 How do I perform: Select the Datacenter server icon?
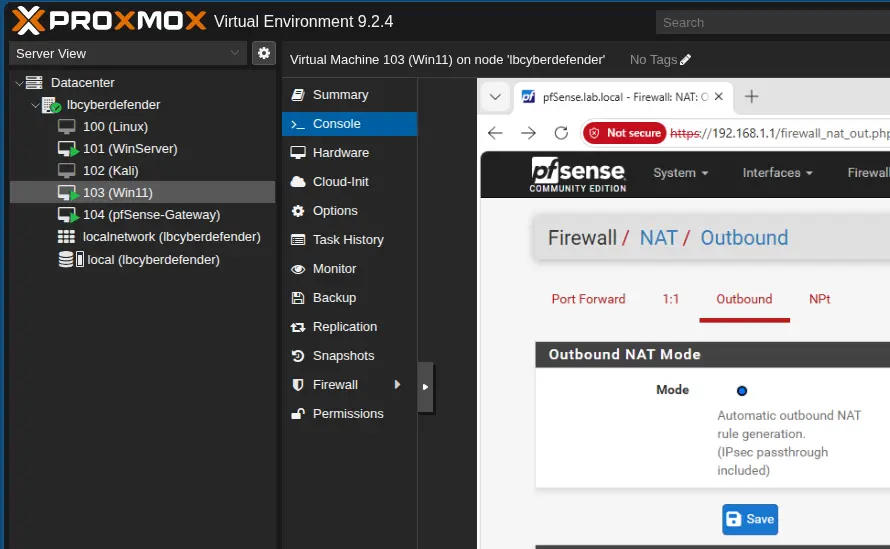[x=35, y=83]
